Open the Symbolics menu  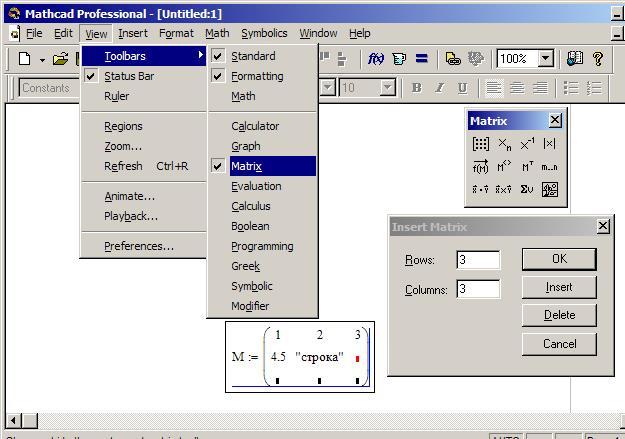264,33
